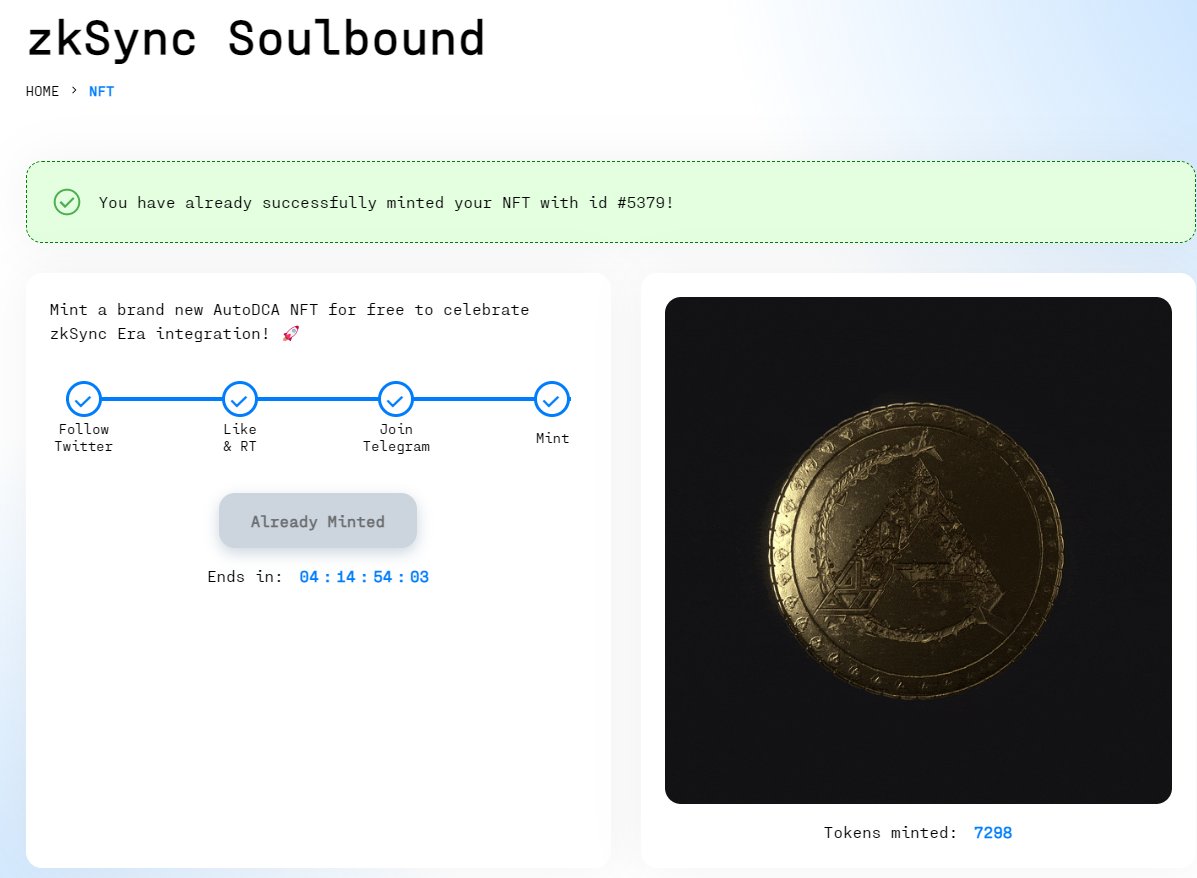
Task: Click the breadcrumb chevron separator
Action: [x=74, y=90]
